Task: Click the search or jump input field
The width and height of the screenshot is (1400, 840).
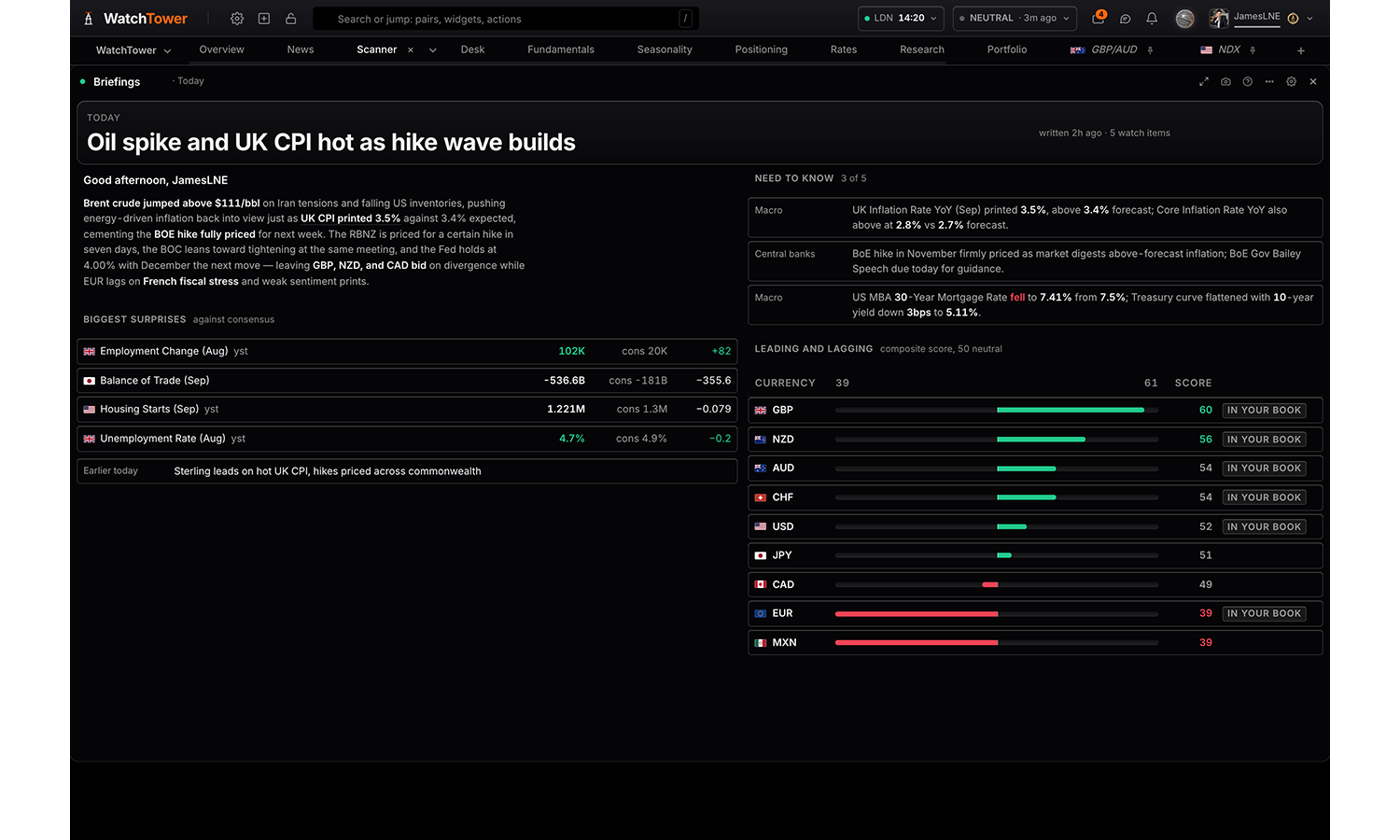Action: click(x=506, y=19)
